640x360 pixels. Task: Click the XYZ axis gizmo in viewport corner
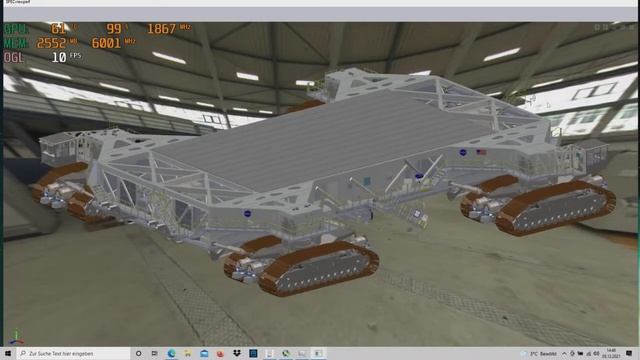click(16, 338)
